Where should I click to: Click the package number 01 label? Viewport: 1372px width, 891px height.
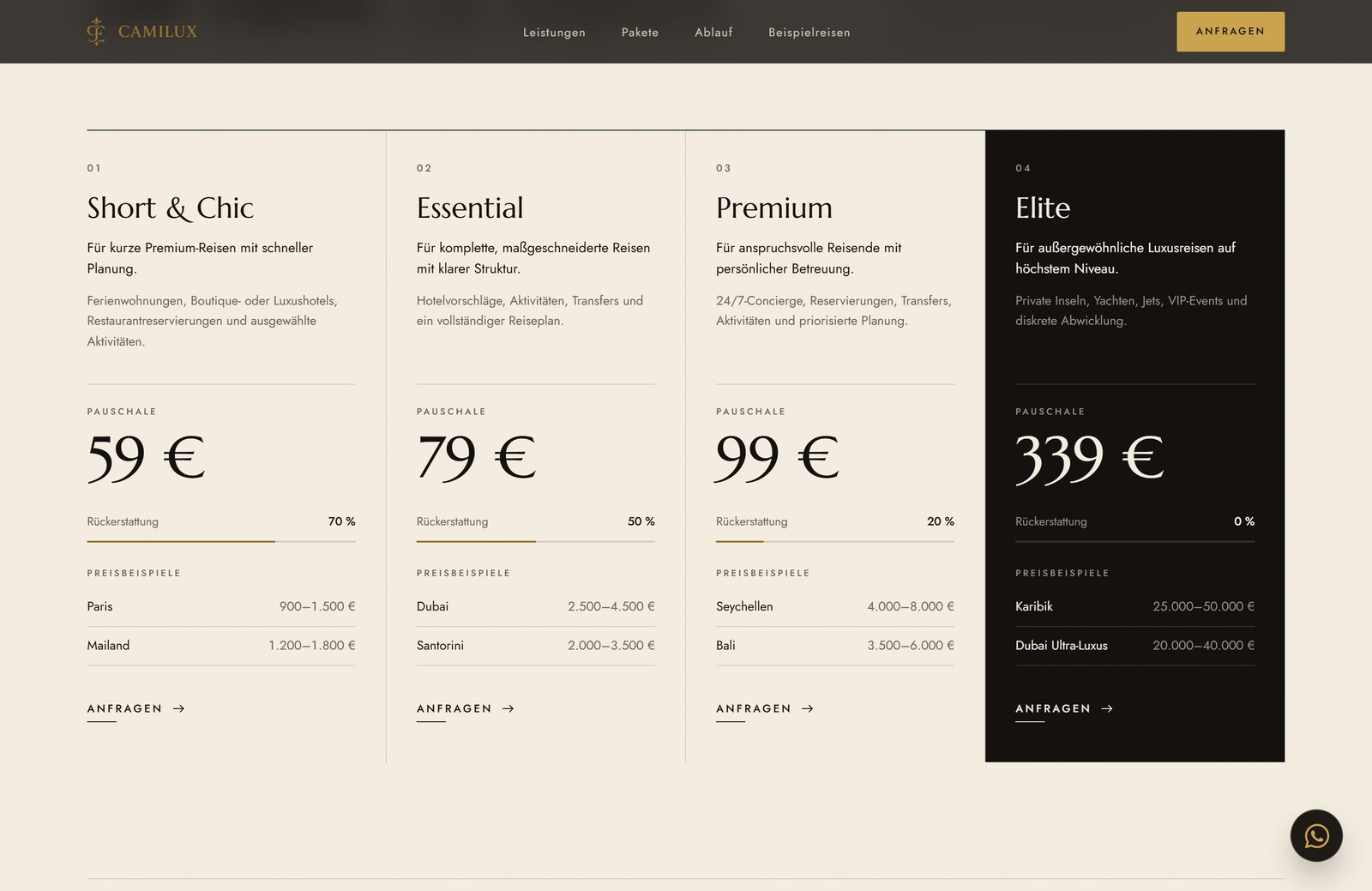point(94,168)
